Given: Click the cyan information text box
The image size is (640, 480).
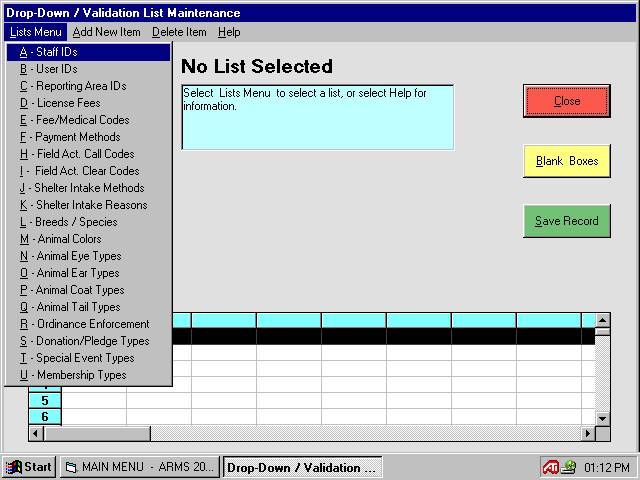Looking at the screenshot, I should pos(318,117).
